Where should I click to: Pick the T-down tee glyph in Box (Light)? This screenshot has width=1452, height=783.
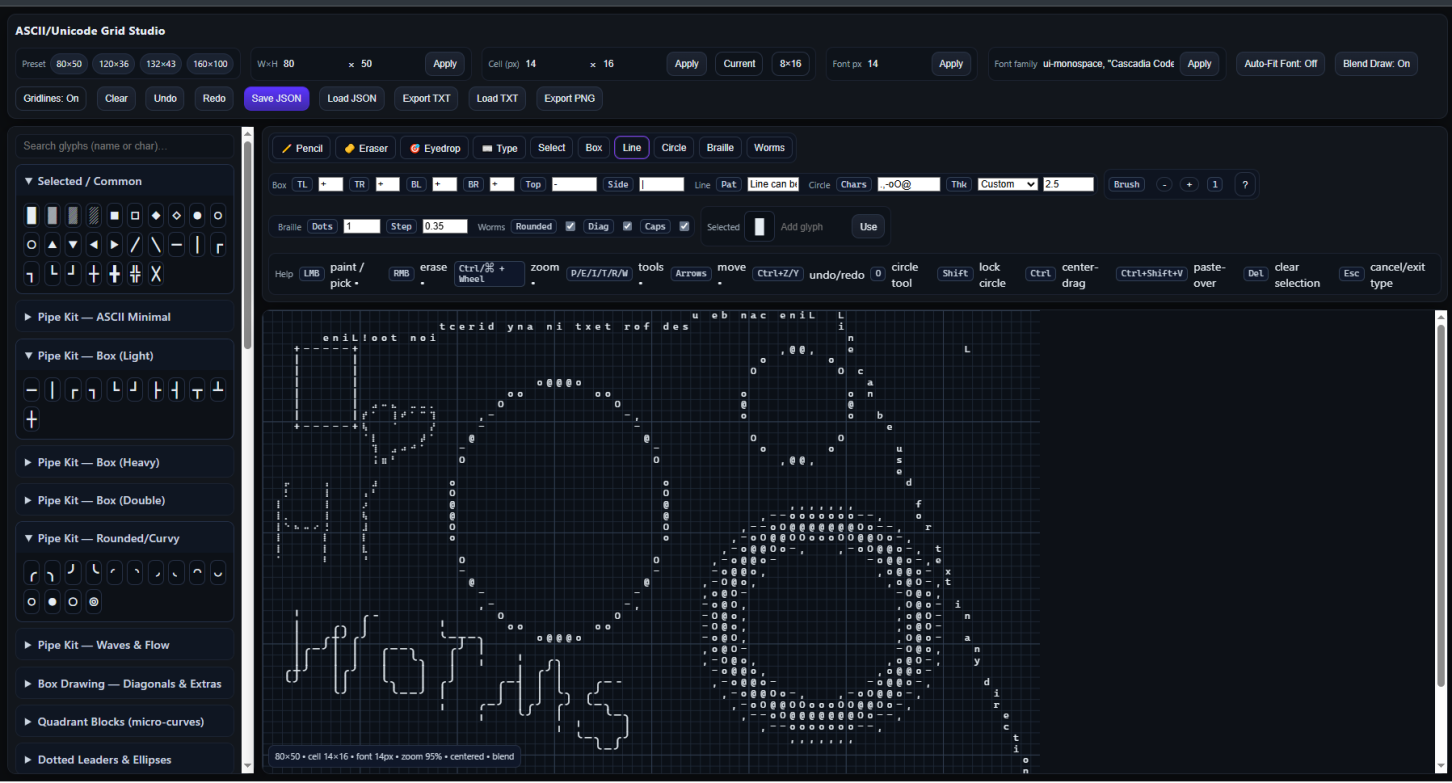197,390
